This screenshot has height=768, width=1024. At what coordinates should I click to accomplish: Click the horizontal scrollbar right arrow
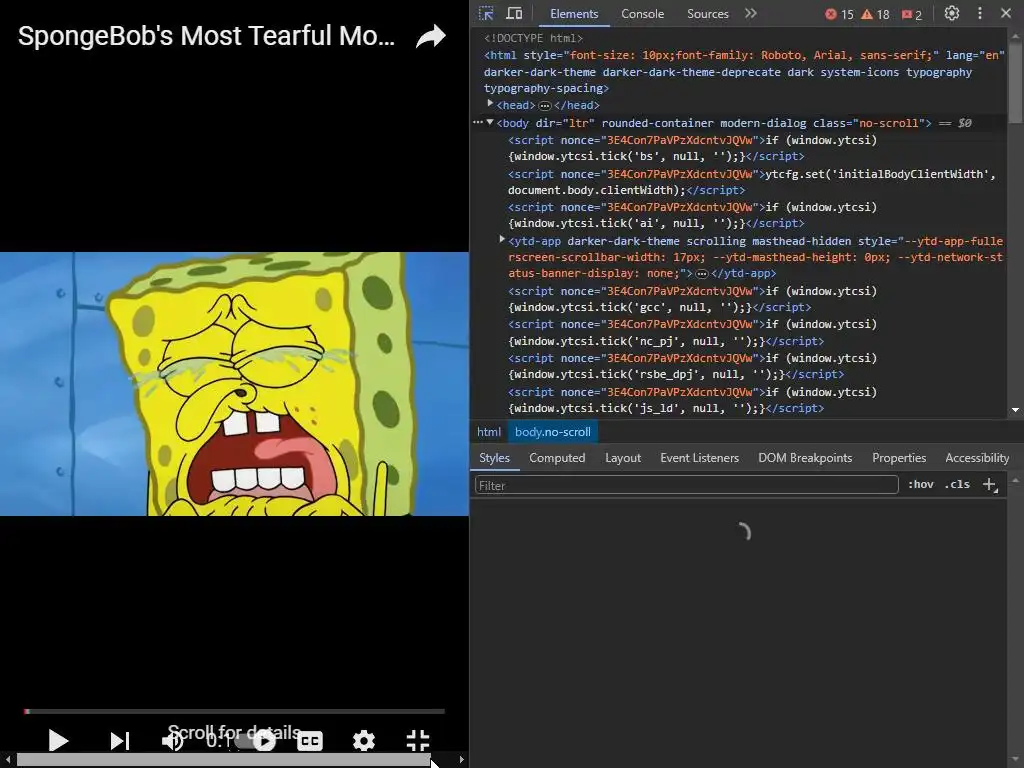[462, 760]
